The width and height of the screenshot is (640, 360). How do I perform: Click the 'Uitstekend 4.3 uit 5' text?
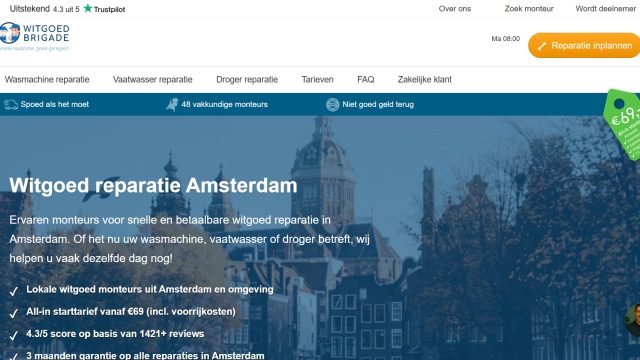click(44, 9)
